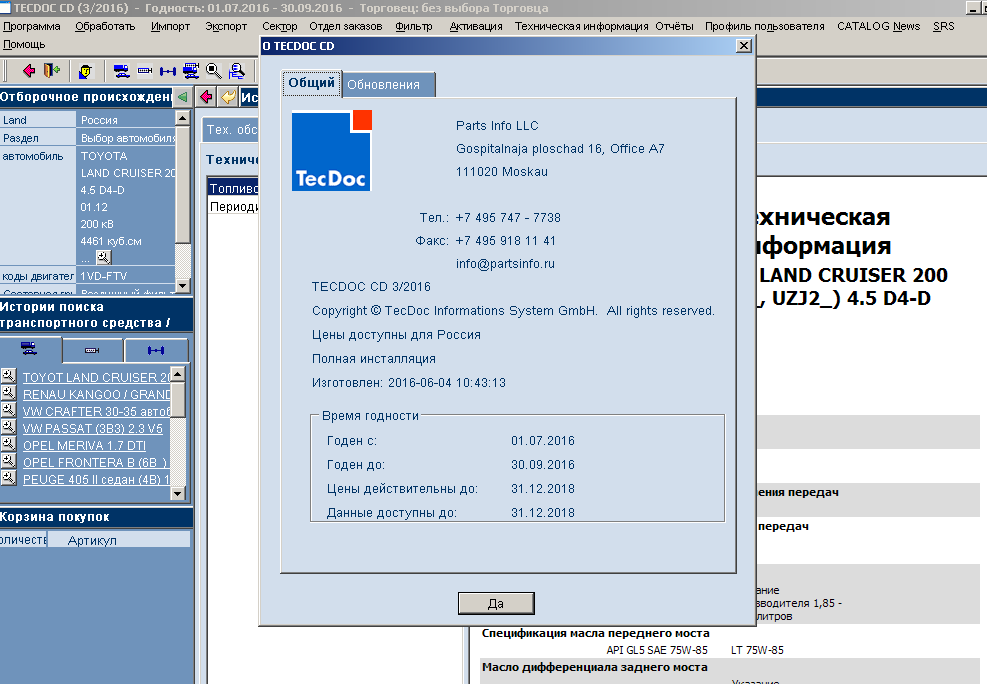Open OPEL FRONTERA B (6B_) link
The width and height of the screenshot is (987, 684).
click(x=96, y=463)
